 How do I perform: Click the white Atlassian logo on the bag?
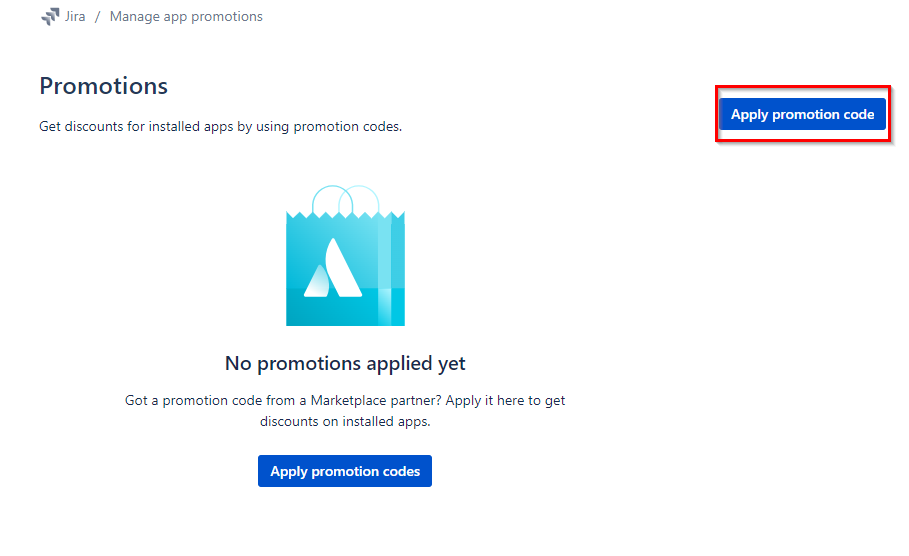334,269
